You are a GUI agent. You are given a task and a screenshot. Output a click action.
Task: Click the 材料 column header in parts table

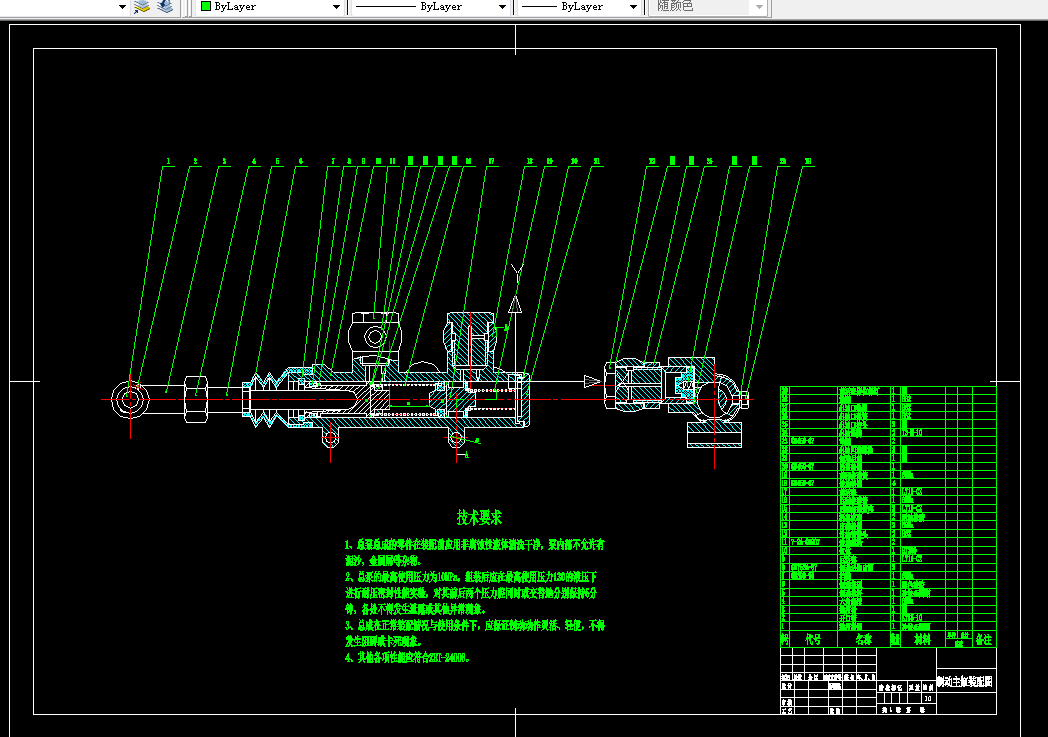(922, 639)
